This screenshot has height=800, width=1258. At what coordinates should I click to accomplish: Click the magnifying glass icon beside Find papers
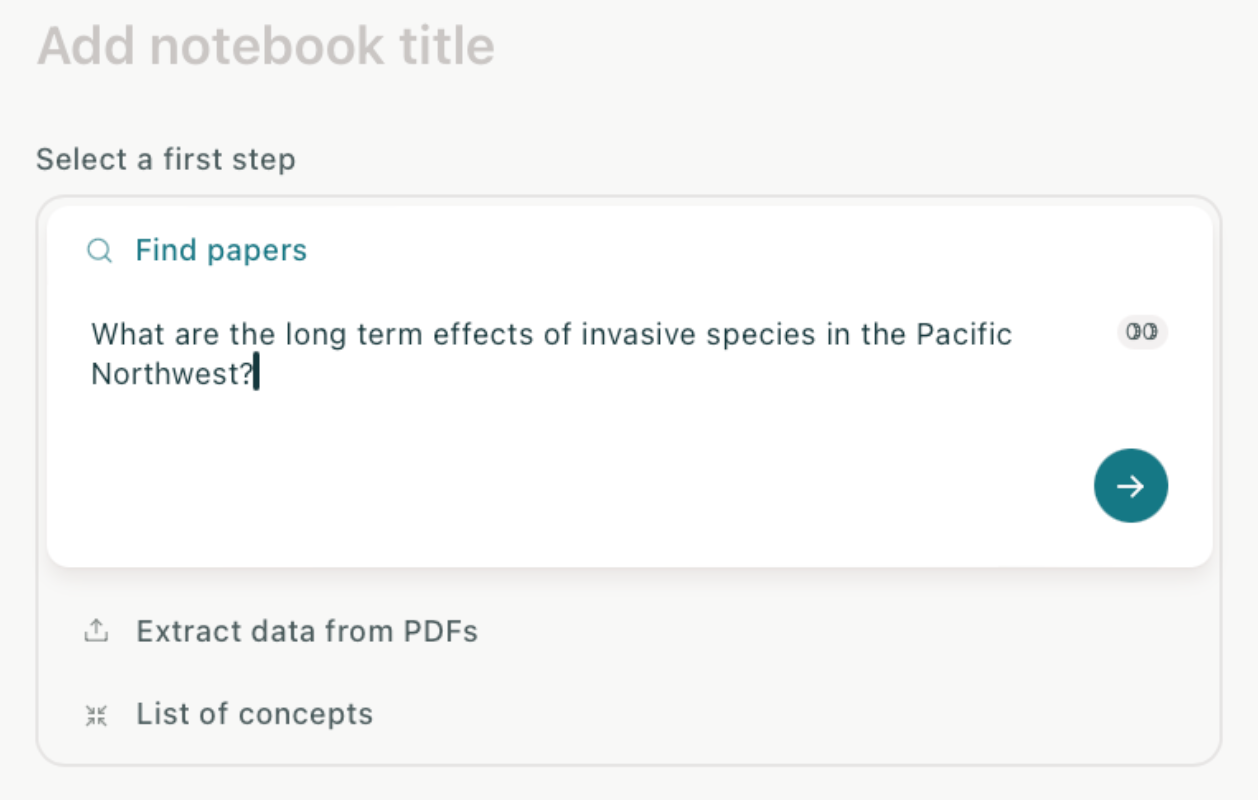tap(99, 250)
